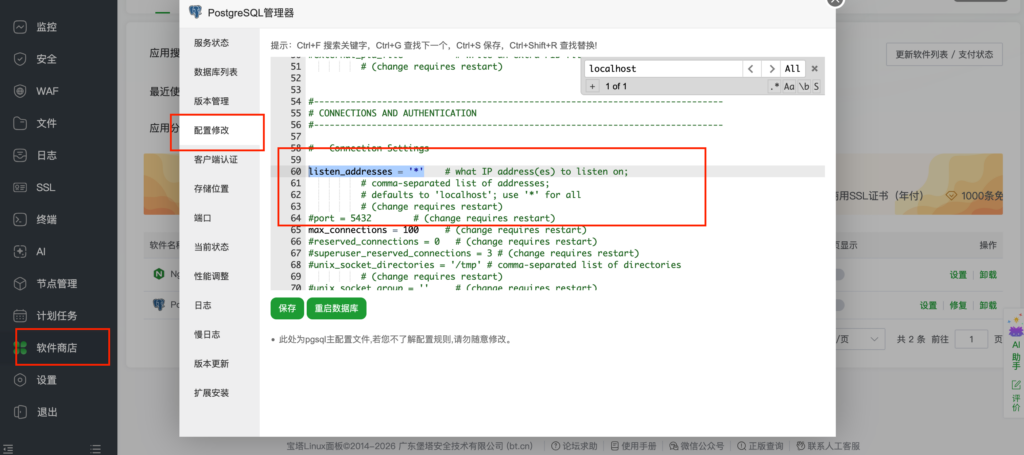Go to next search match arrow
Viewport: 1024px width, 455px height.
tap(771, 69)
